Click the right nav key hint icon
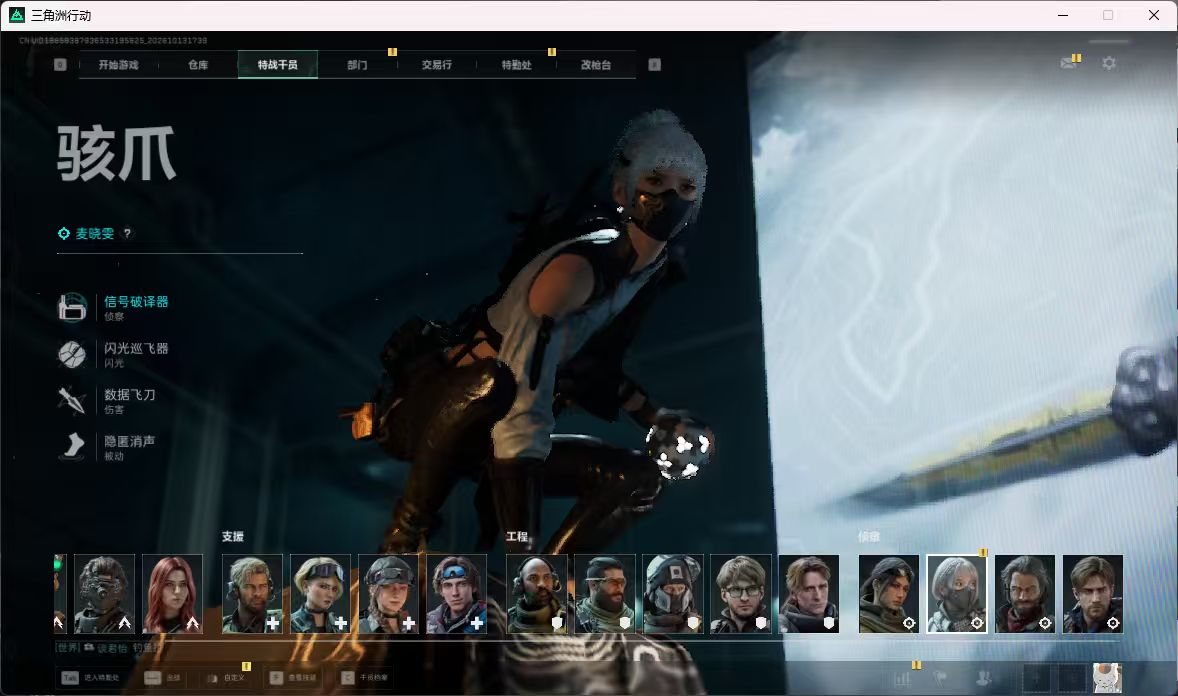1178x696 pixels. coord(654,65)
